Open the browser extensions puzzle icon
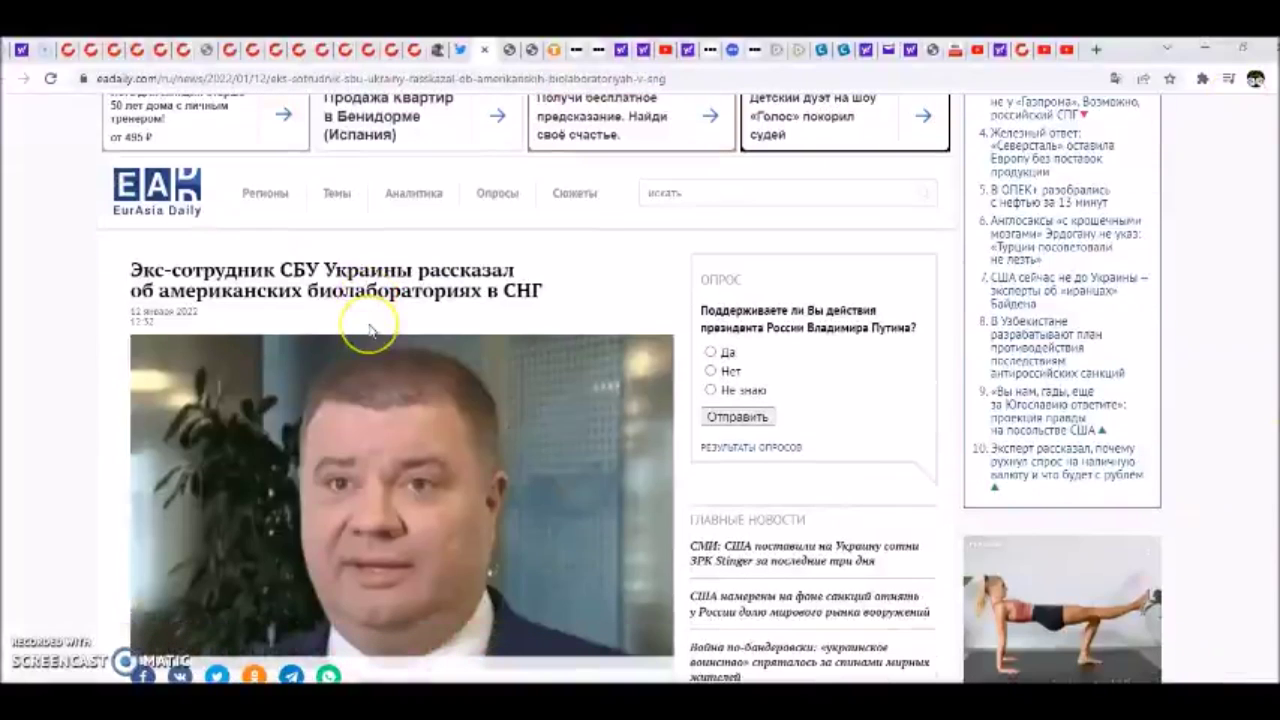Image resolution: width=1280 pixels, height=720 pixels. 1202,79
